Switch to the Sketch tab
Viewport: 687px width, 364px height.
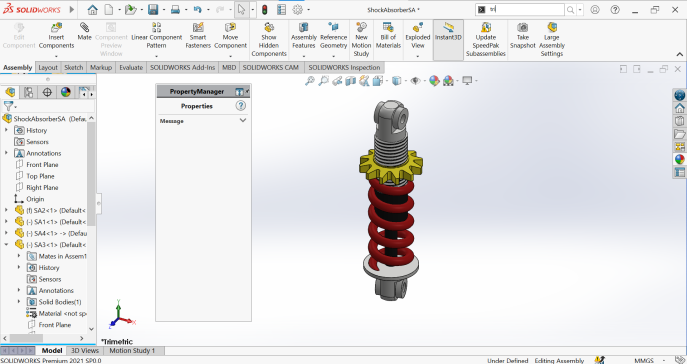click(x=74, y=67)
